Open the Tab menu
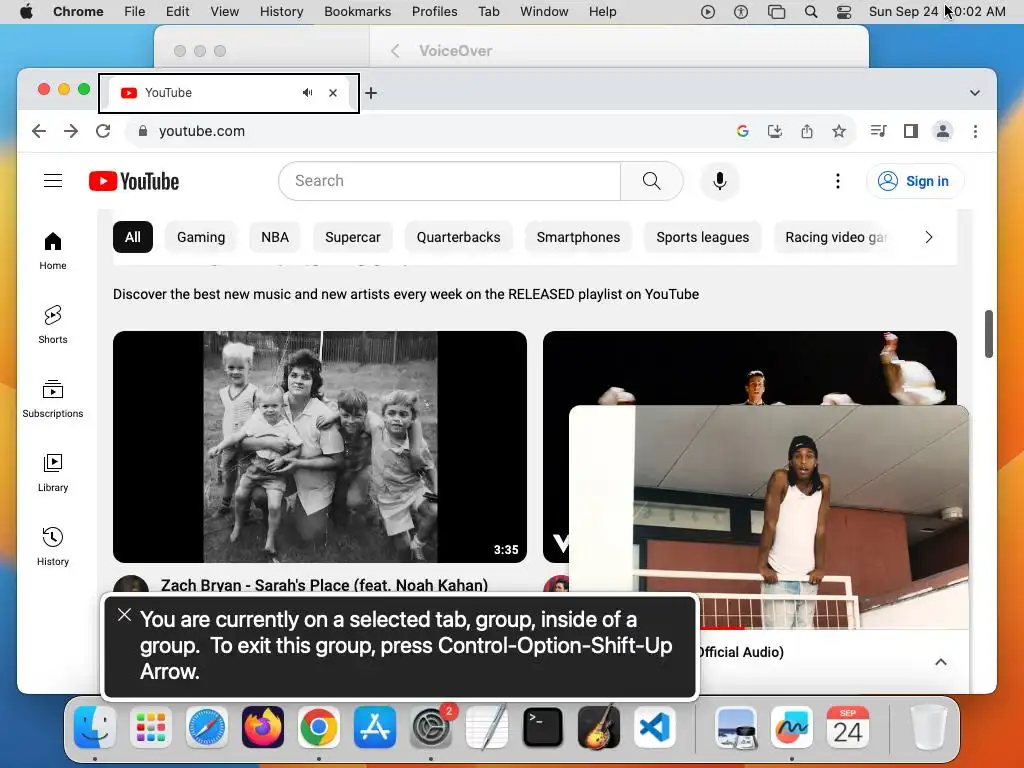 [x=488, y=12]
